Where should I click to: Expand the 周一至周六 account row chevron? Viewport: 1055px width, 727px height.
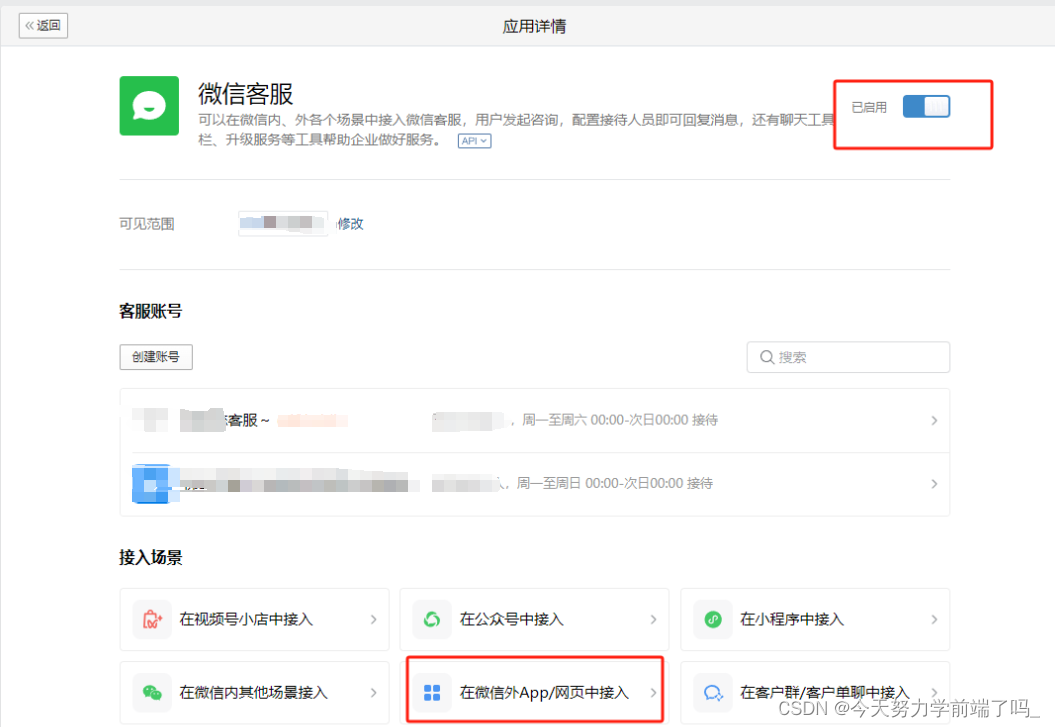pyautogui.click(x=934, y=420)
